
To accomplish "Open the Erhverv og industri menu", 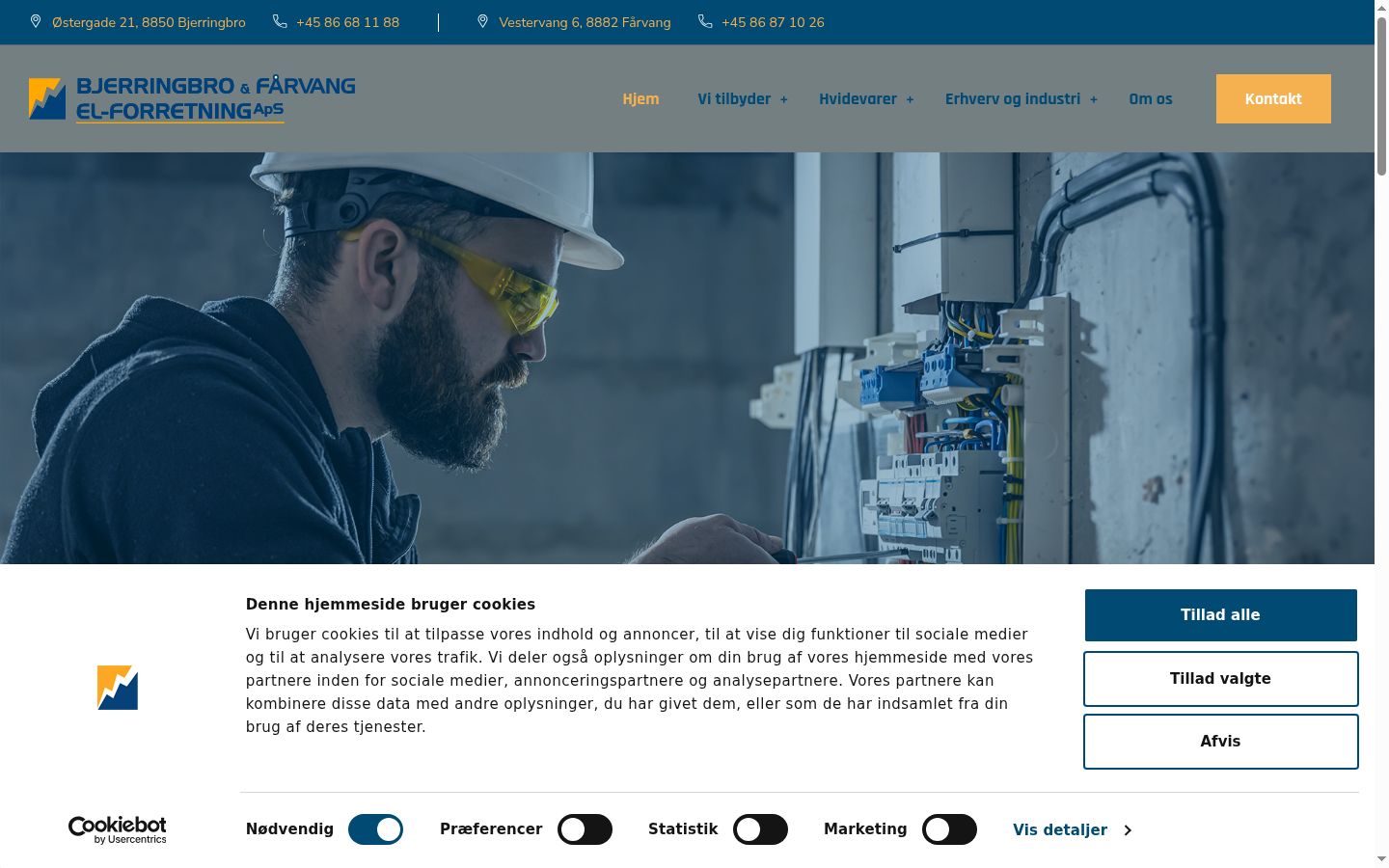I will pyautogui.click(x=1013, y=98).
